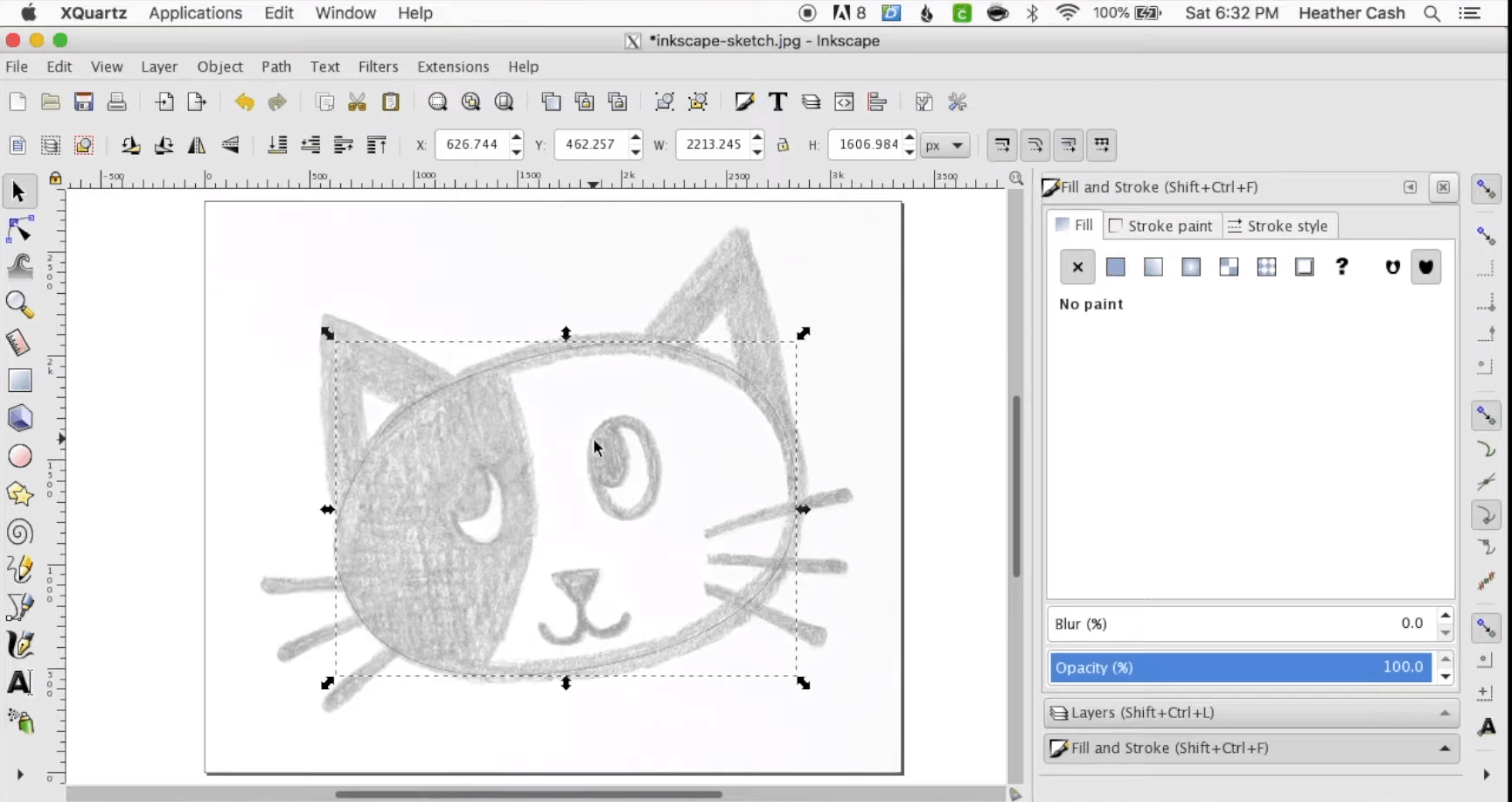This screenshot has height=802, width=1512.
Task: Open the XQuartz Applications menu
Action: (195, 13)
